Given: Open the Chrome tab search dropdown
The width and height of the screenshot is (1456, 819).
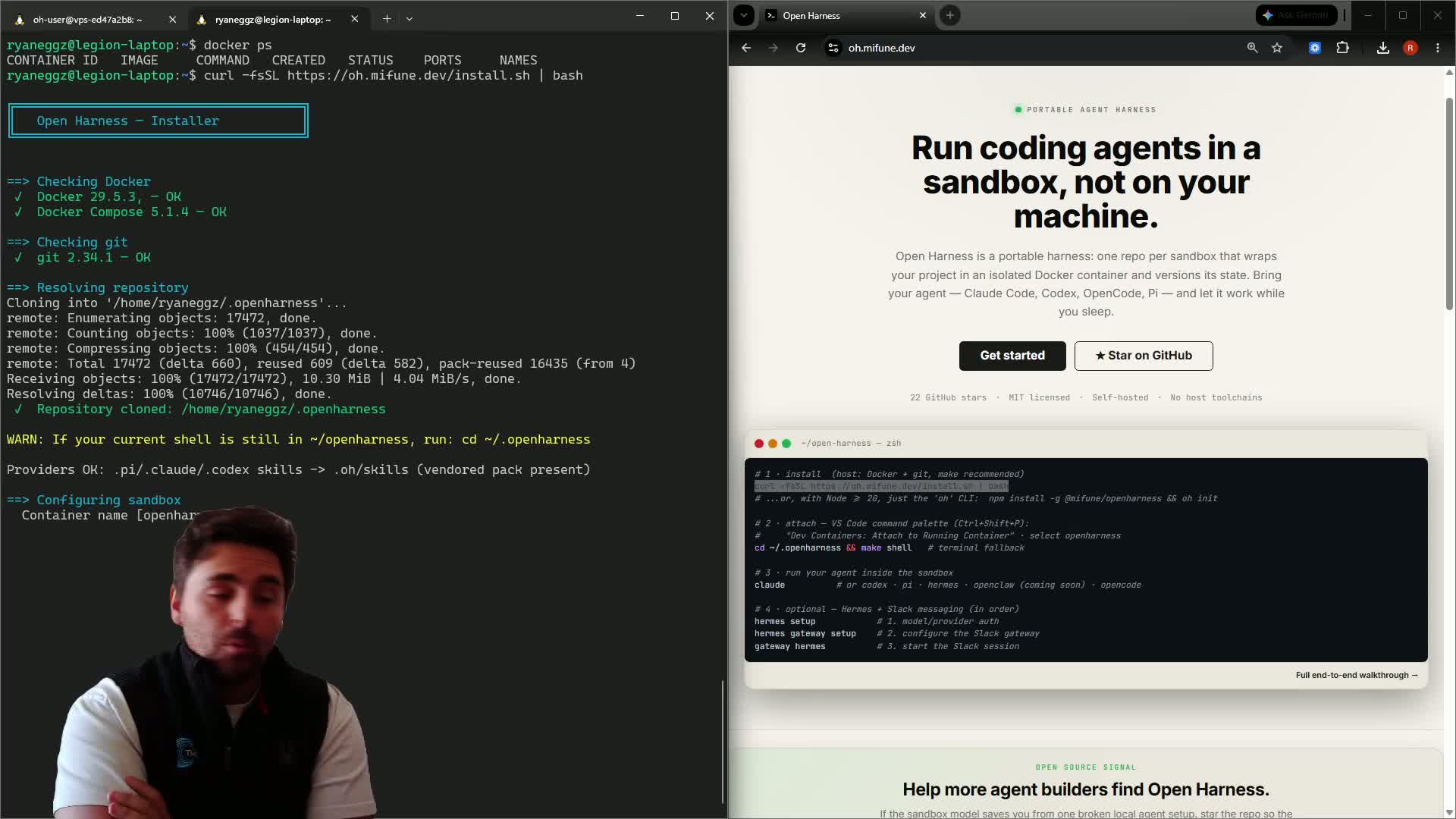Looking at the screenshot, I should click(744, 15).
